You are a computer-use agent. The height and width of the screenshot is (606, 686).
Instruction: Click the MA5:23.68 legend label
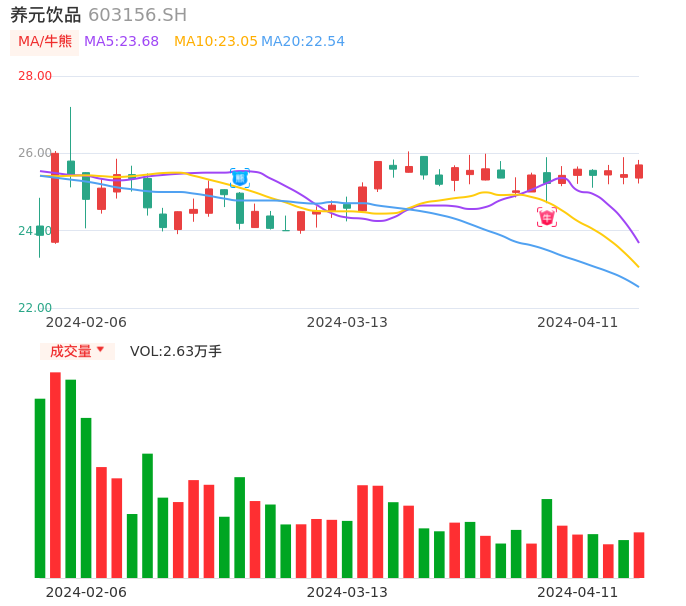pyautogui.click(x=121, y=42)
